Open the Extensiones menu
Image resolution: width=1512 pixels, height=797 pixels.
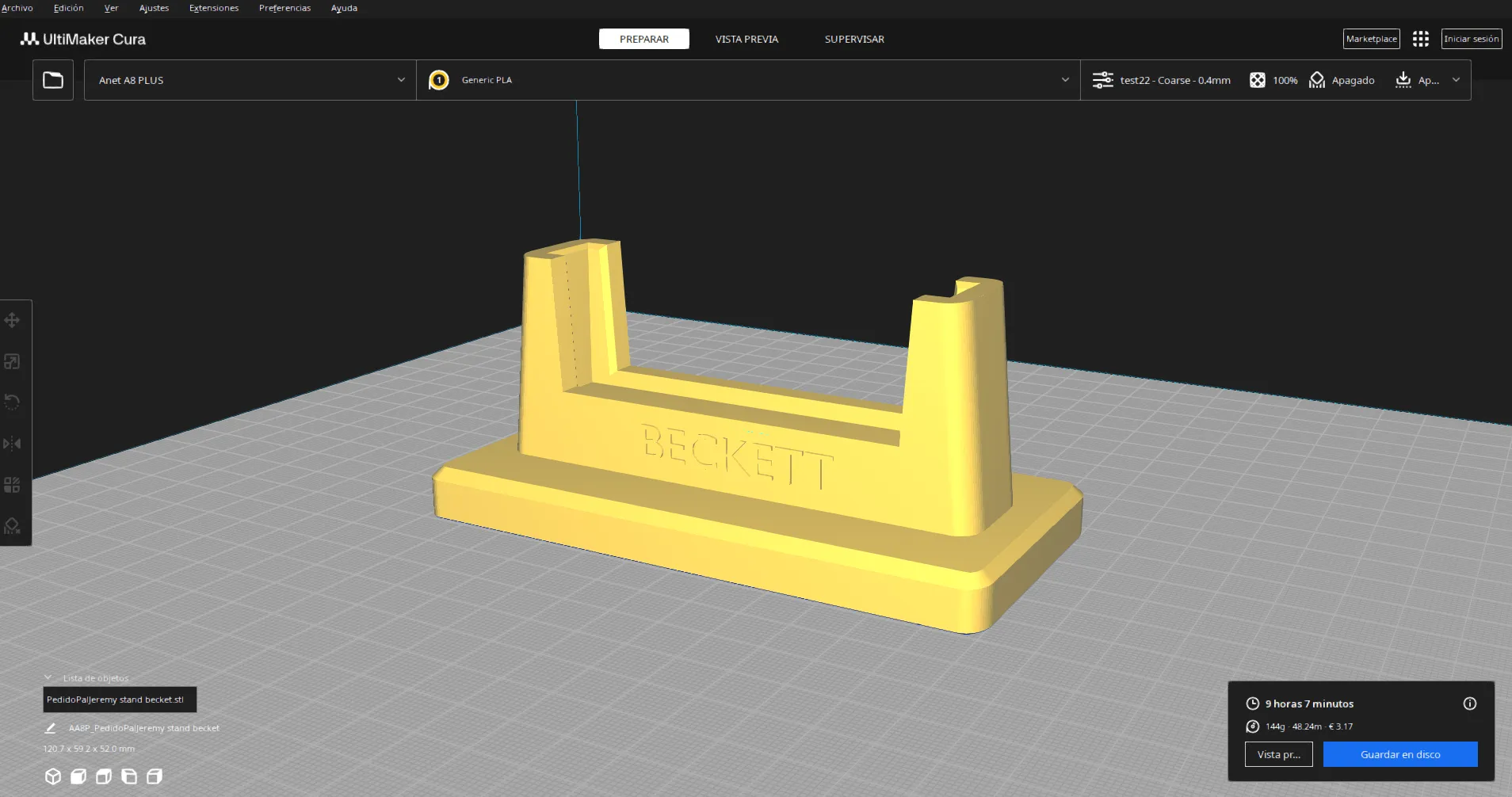tap(214, 8)
